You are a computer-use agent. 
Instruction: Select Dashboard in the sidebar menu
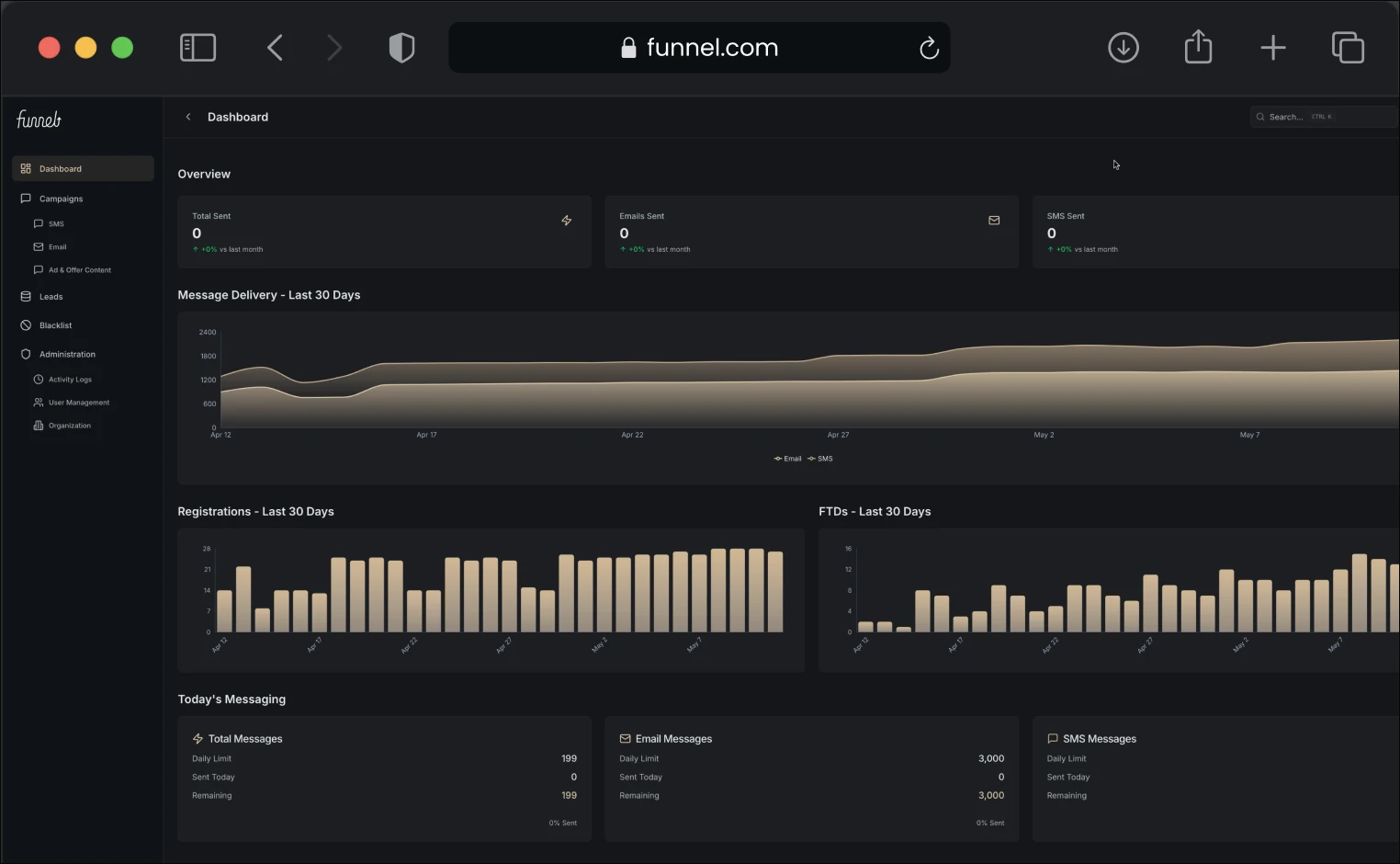[x=61, y=169]
